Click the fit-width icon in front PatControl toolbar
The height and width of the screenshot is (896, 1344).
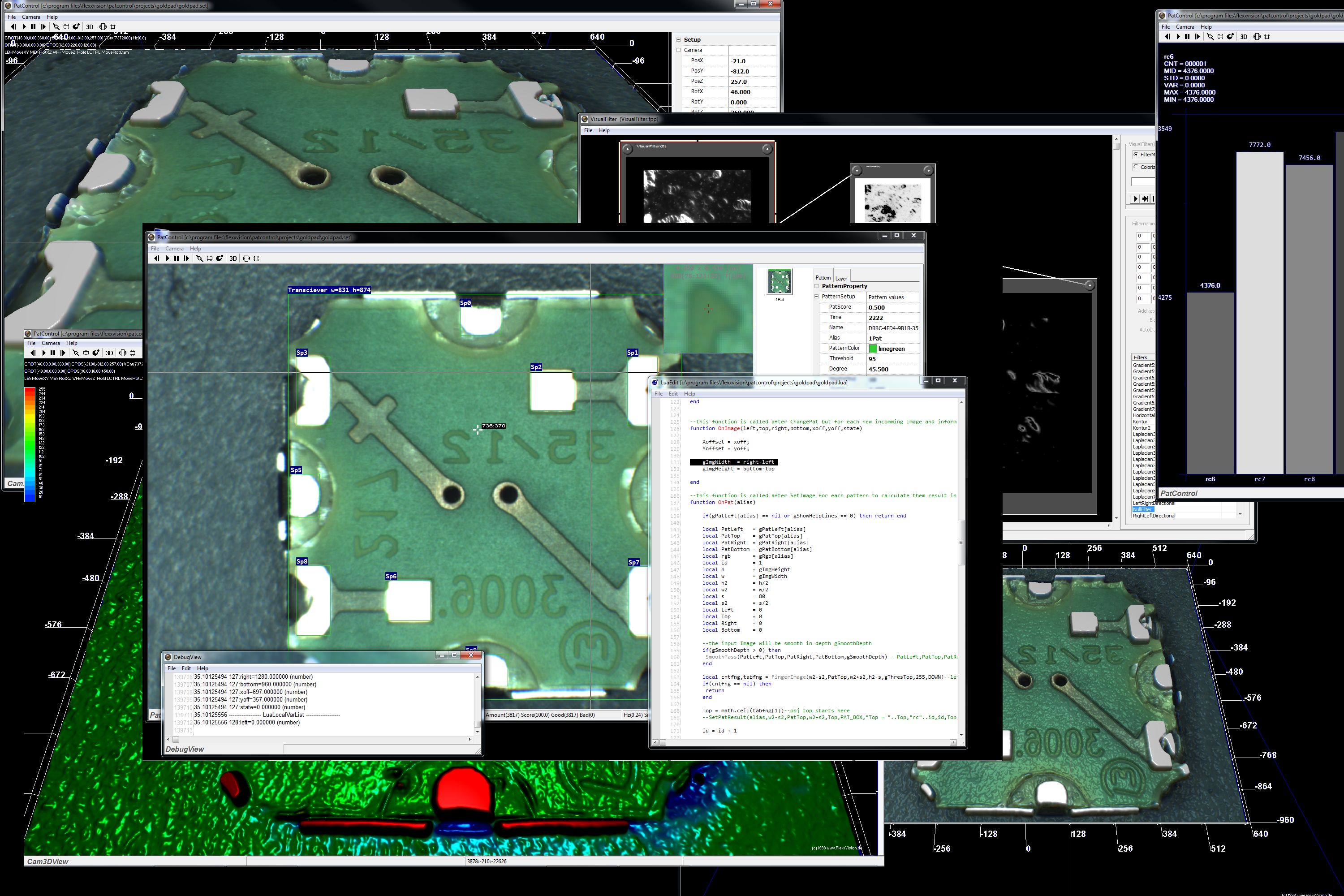246,258
